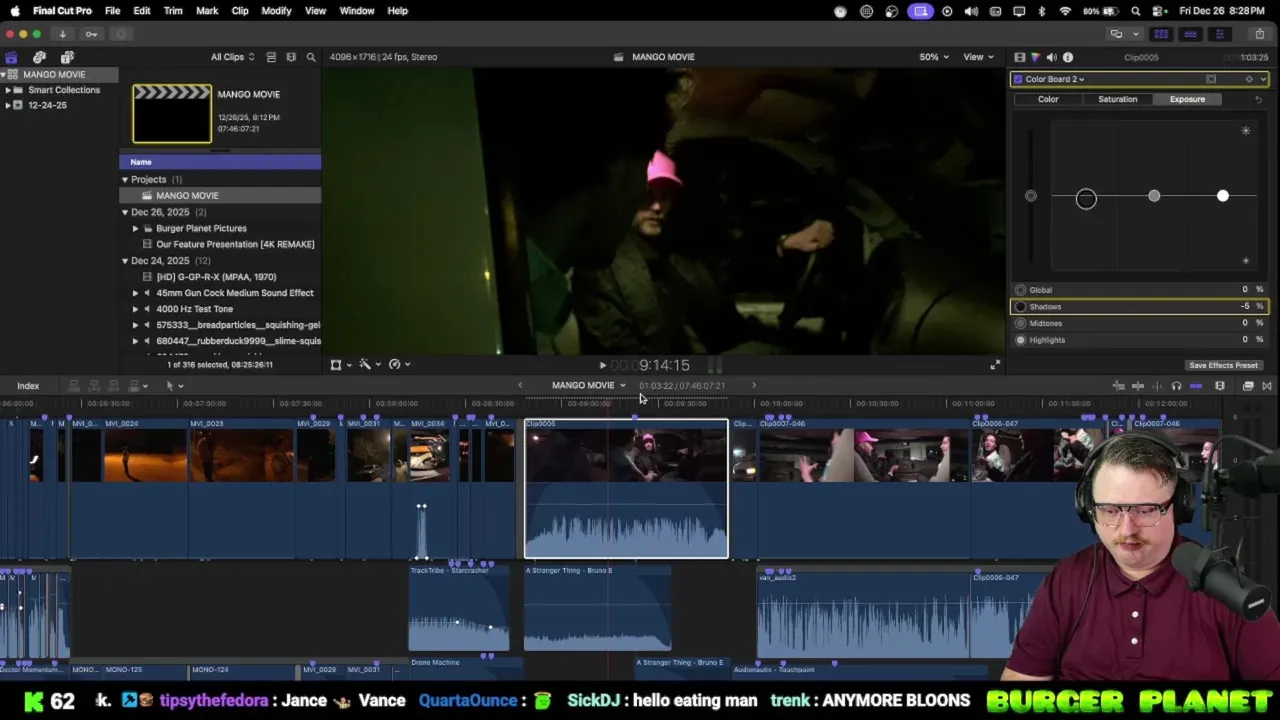This screenshot has height=720, width=1280.
Task: Expand the Smart Collections folder
Action: [x=8, y=90]
